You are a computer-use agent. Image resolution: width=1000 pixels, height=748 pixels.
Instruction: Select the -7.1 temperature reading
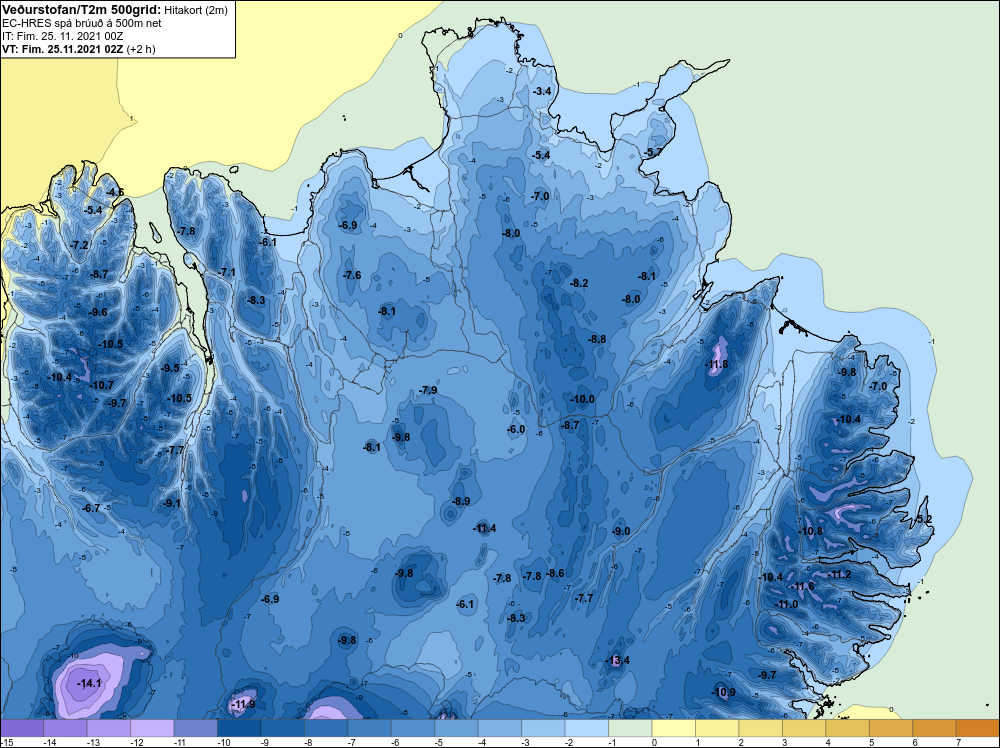226,272
